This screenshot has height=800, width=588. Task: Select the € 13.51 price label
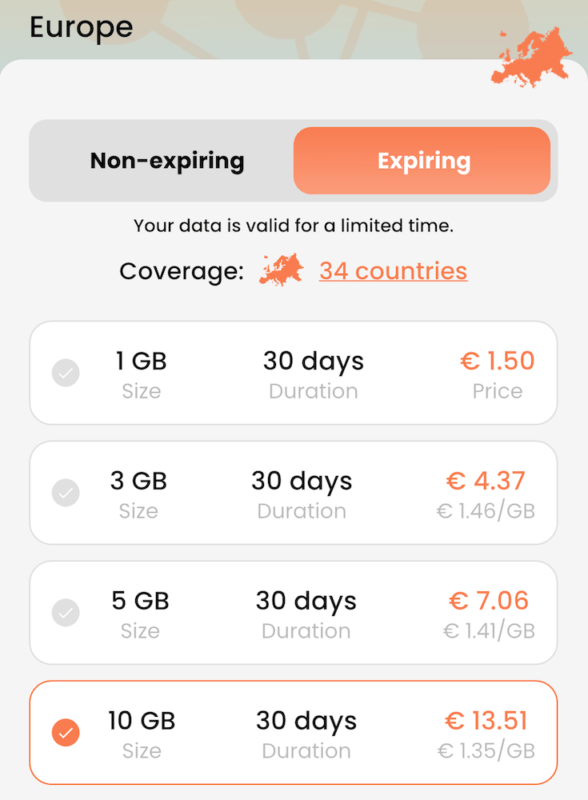[x=499, y=720]
